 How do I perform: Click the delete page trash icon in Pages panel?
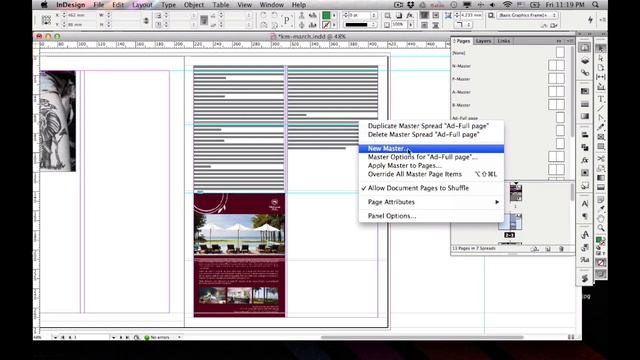tap(561, 249)
